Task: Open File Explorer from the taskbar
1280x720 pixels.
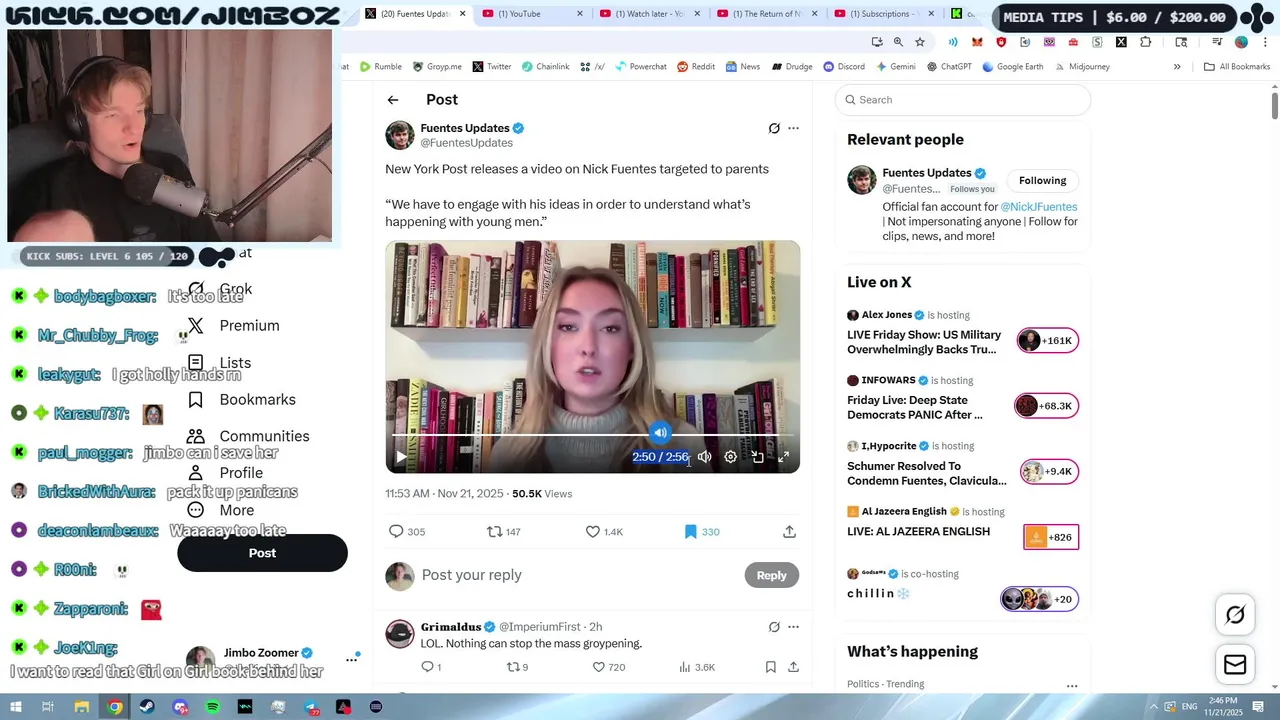Action: 82,707
